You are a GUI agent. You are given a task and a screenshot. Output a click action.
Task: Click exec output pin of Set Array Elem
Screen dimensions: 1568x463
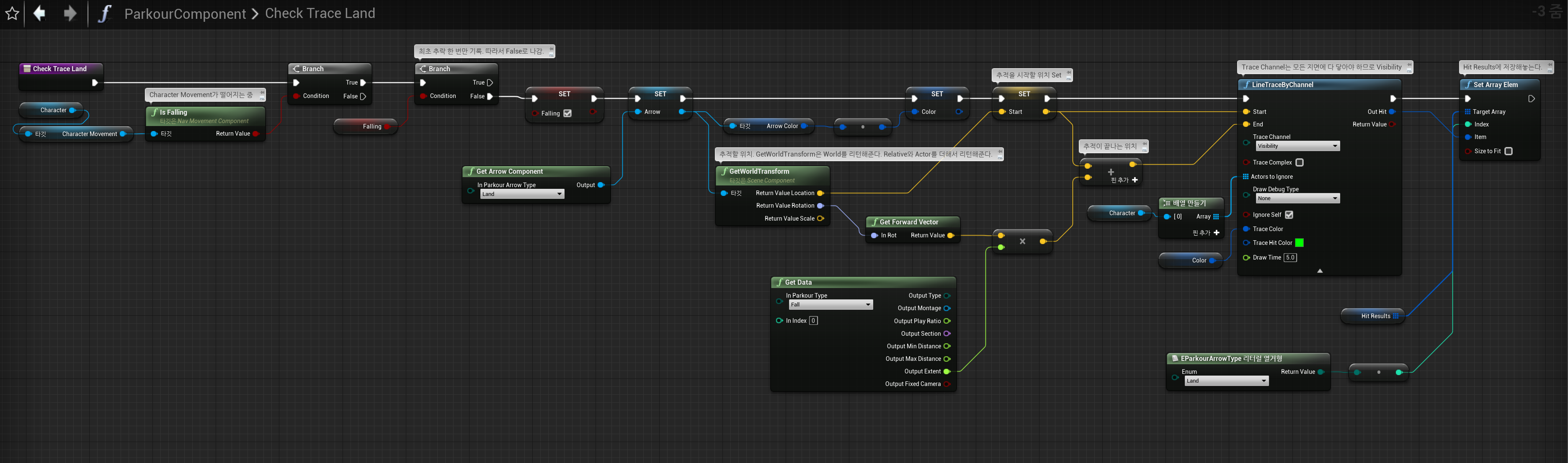1532,98
